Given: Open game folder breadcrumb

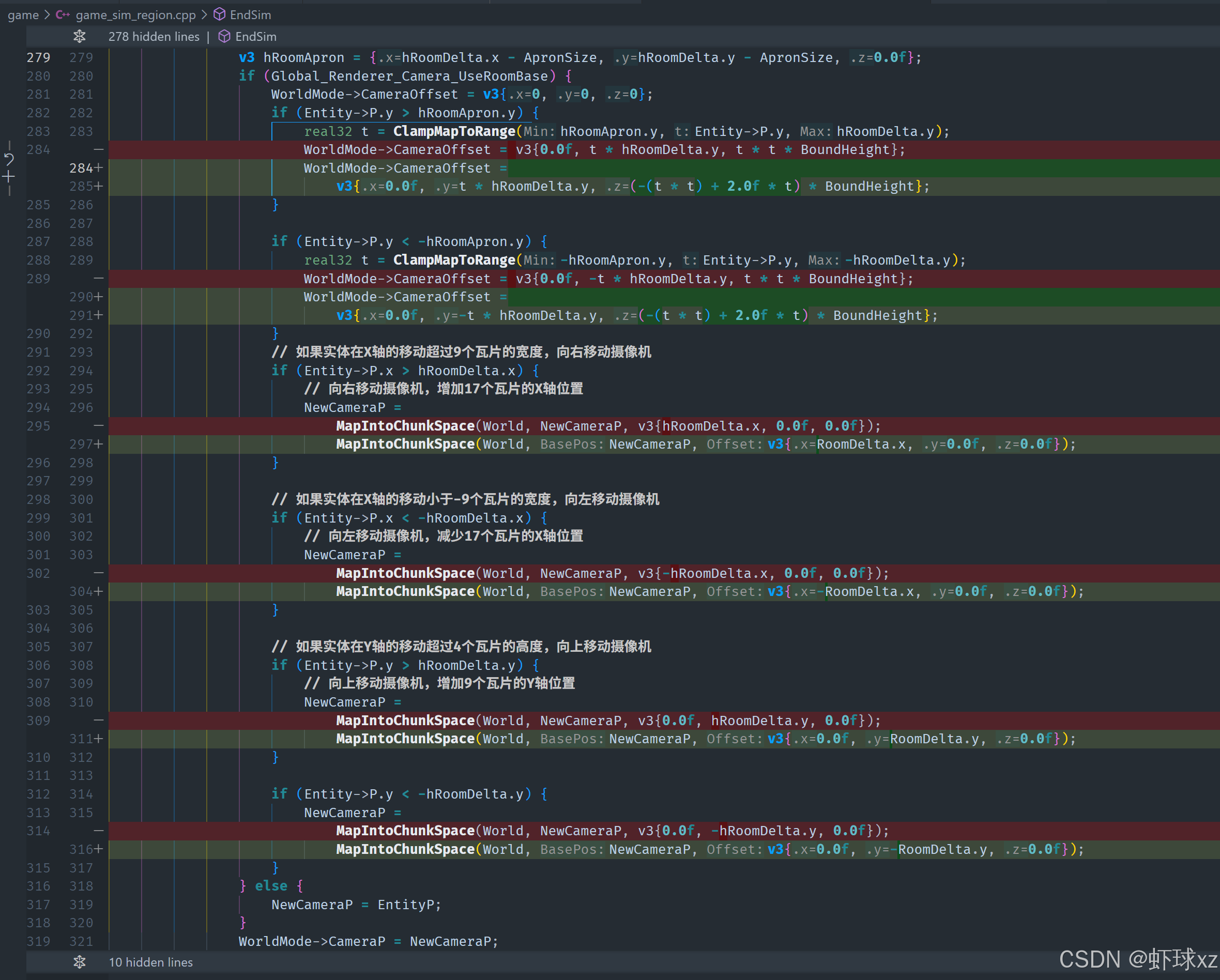Looking at the screenshot, I should (23, 14).
